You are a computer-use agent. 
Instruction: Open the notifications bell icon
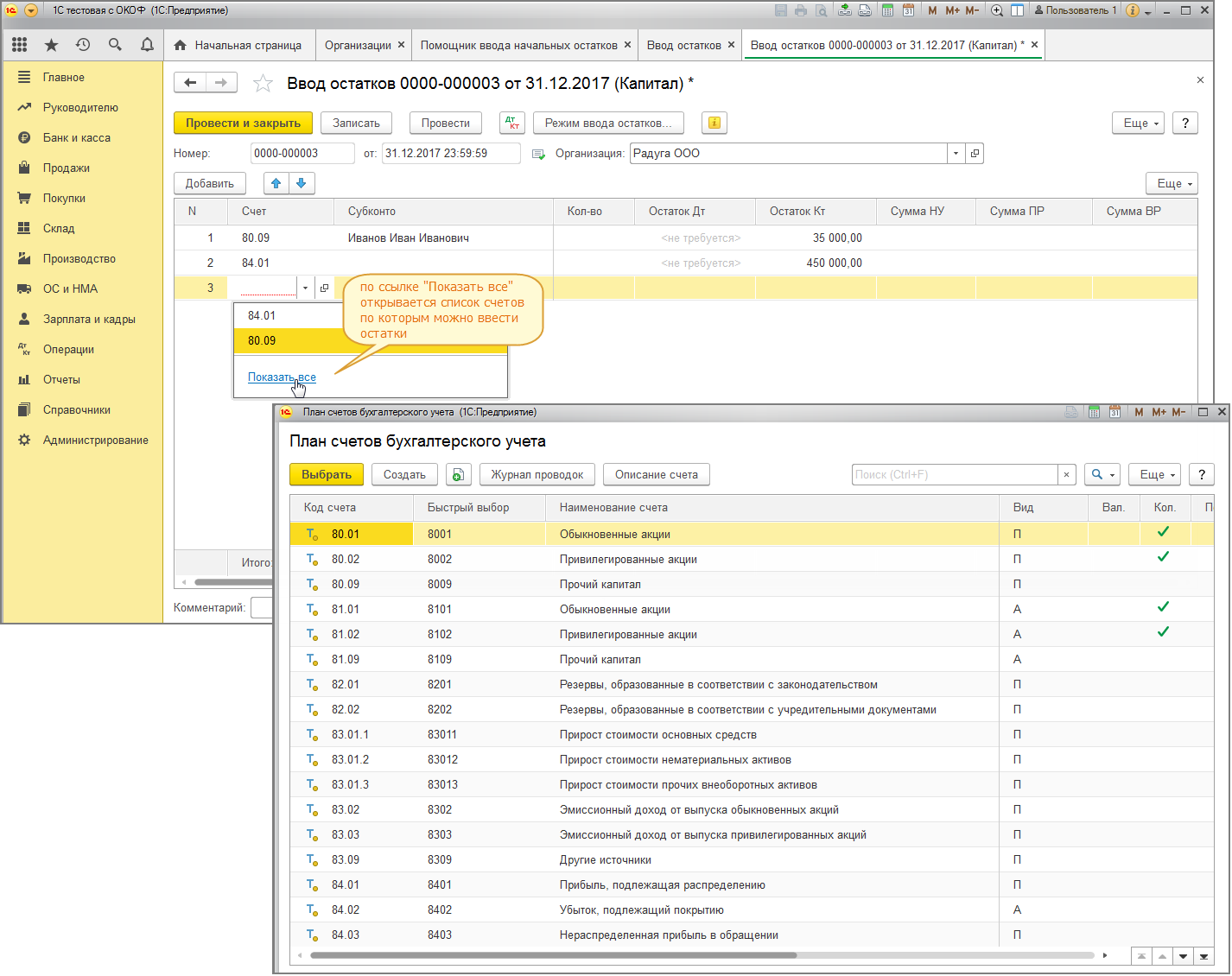[x=147, y=45]
